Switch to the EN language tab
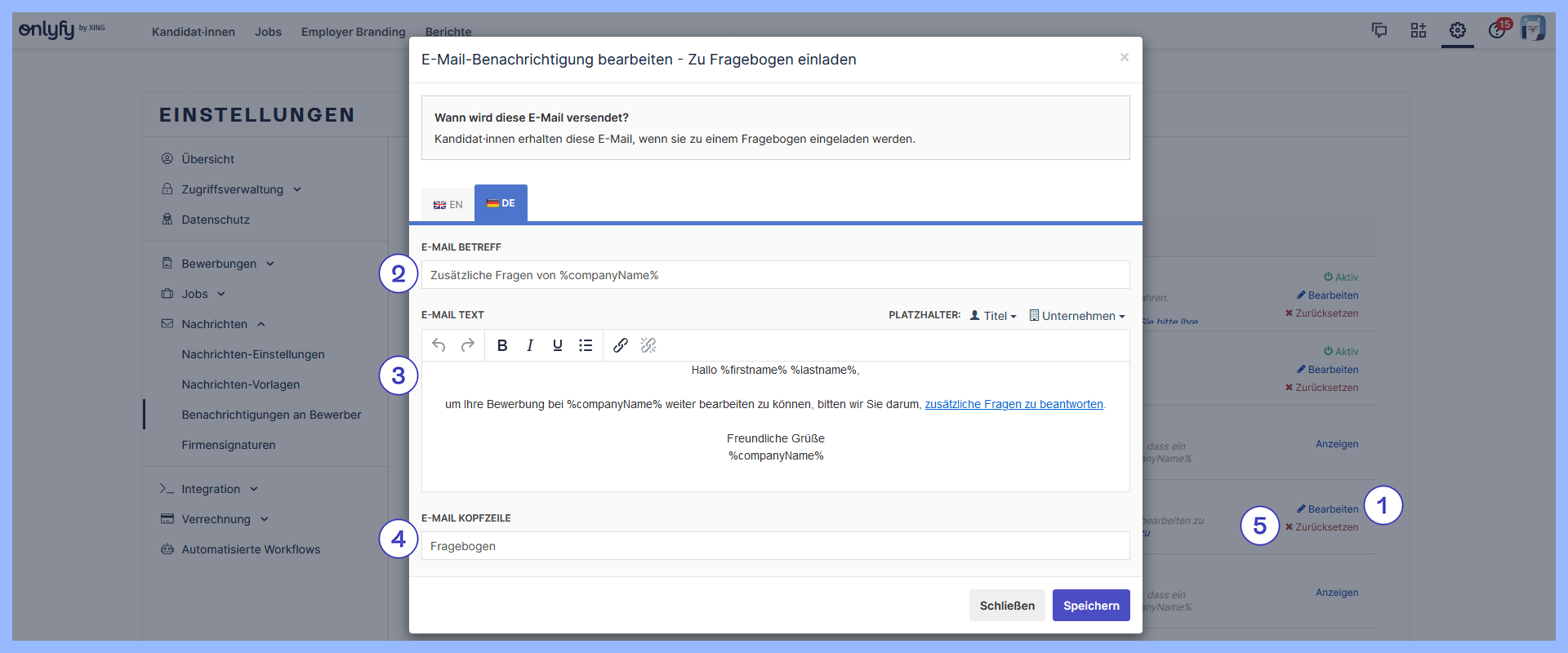This screenshot has width=1568, height=653. (448, 205)
